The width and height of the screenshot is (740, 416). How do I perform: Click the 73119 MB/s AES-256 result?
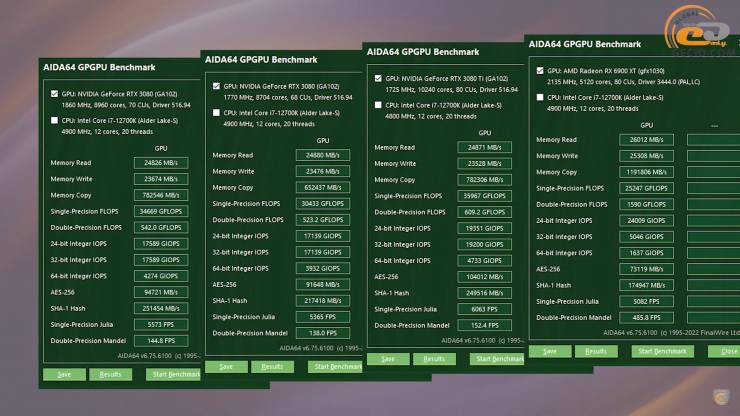(x=647, y=269)
